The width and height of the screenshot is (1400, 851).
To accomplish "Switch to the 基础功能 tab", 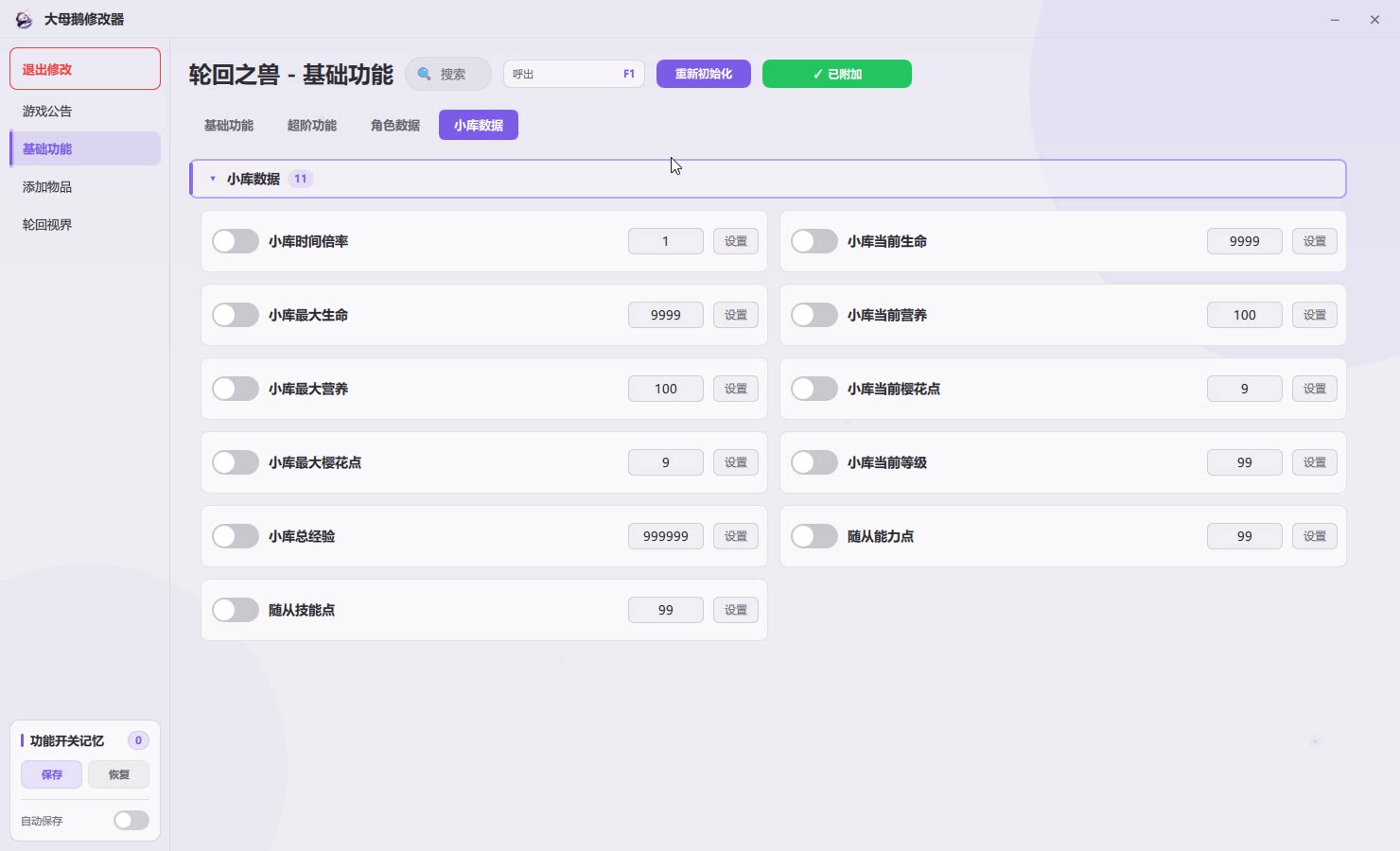I will (229, 125).
